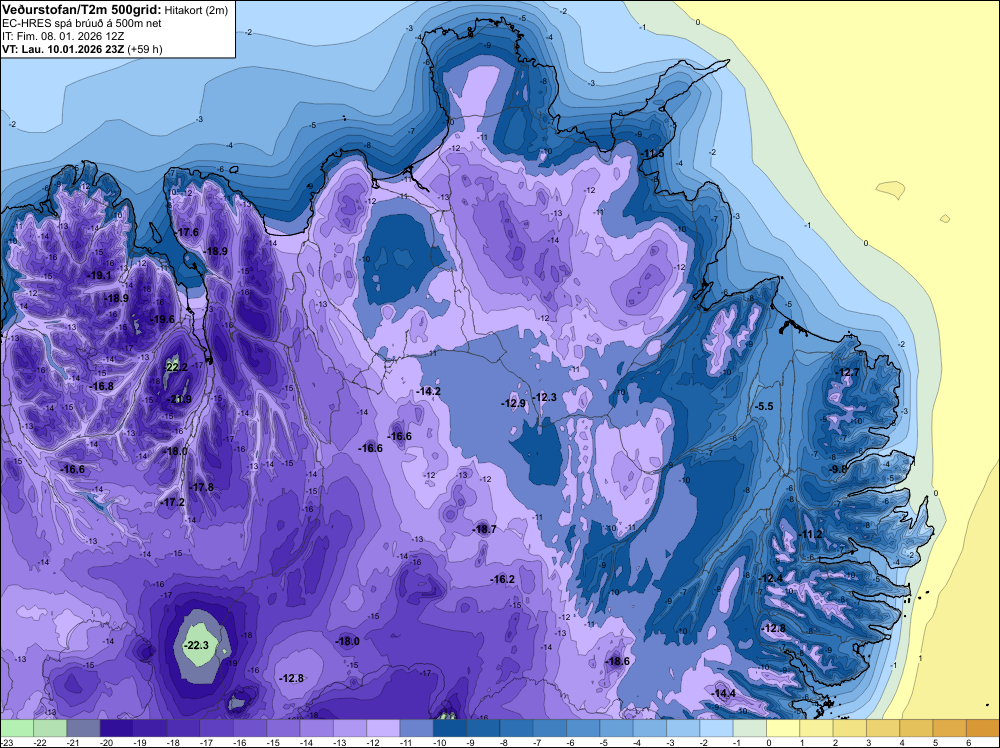The width and height of the screenshot is (1000, 748).
Task: Select the legend swatch between -16 and -15
Action: point(250,728)
